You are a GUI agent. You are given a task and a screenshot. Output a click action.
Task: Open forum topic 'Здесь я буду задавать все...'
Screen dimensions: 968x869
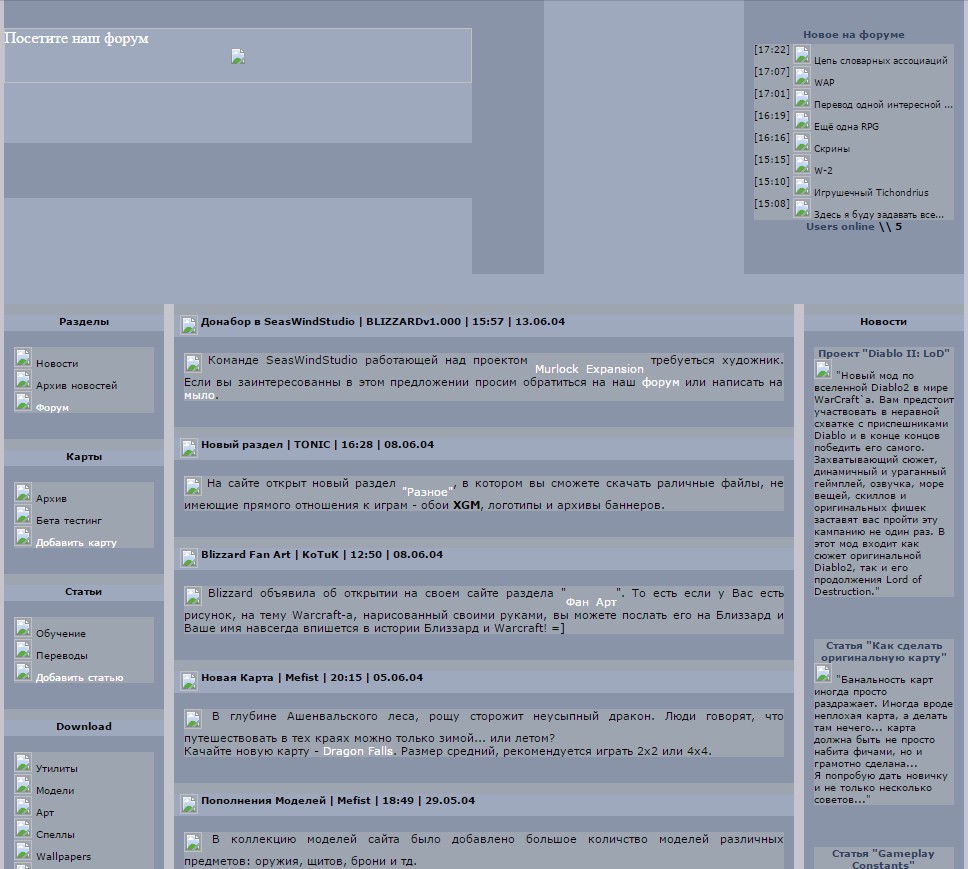tap(879, 215)
